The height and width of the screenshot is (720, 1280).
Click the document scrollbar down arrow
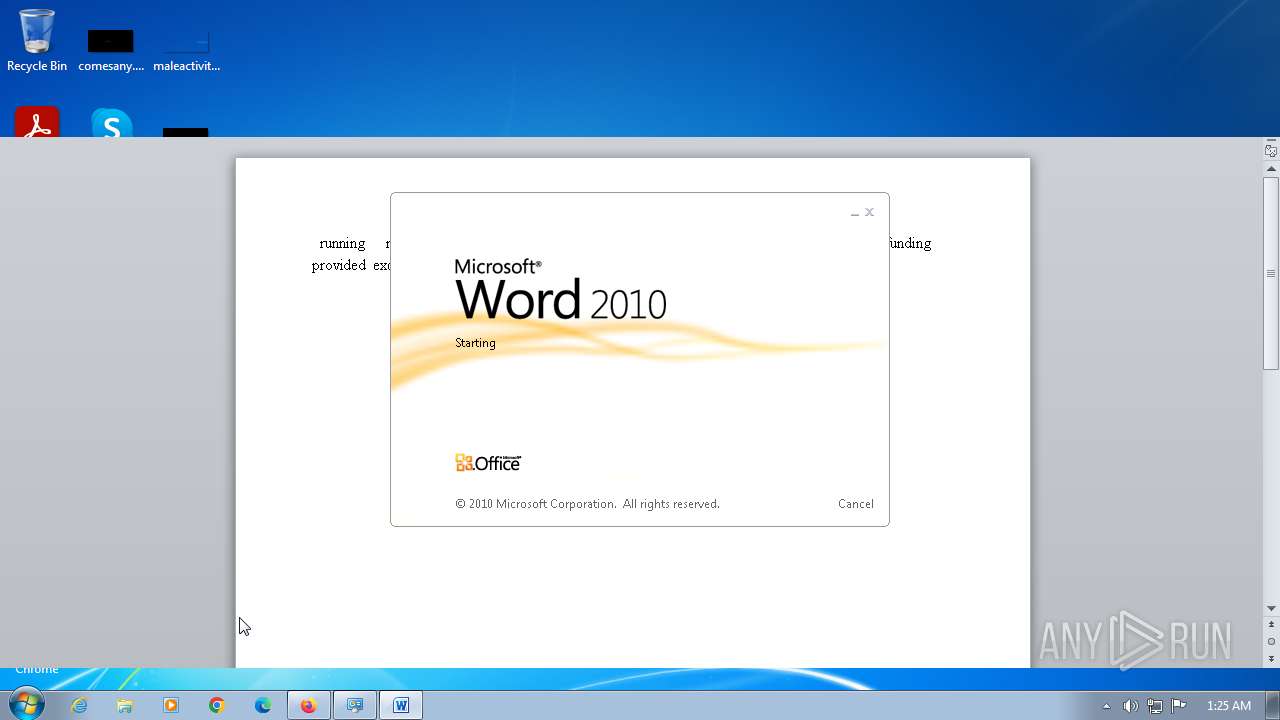pyautogui.click(x=1271, y=608)
